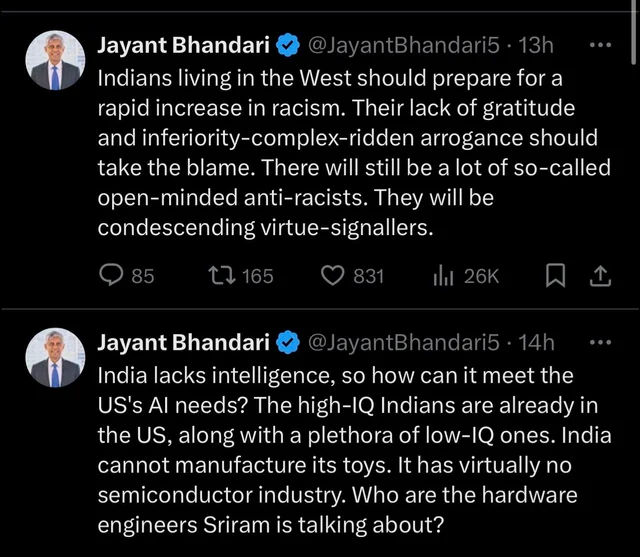Bookmark the first tweet
The height and width of the screenshot is (557, 640).
[x=555, y=275]
